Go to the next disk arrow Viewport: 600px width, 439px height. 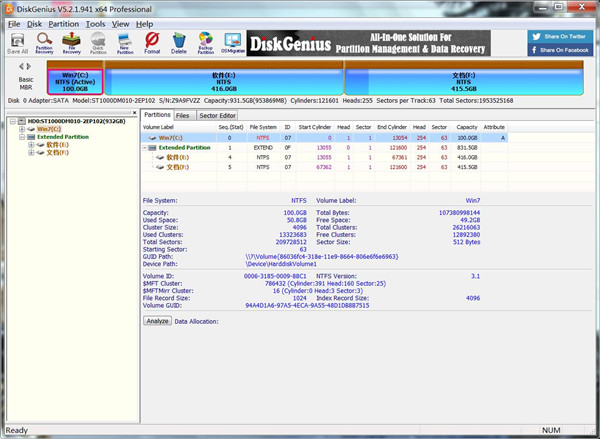(29, 66)
